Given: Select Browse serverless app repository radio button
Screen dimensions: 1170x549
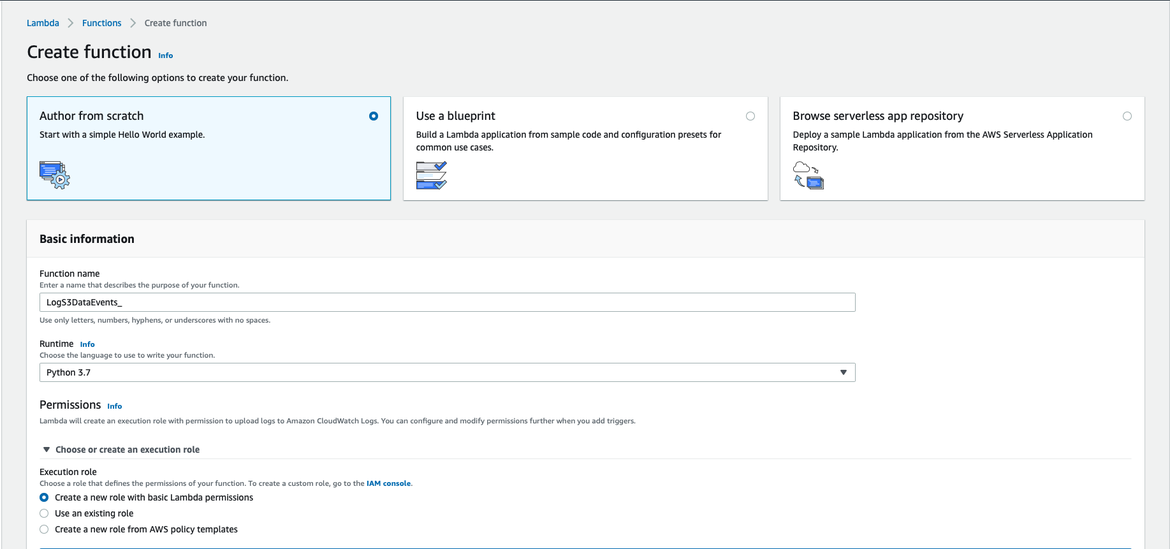Looking at the screenshot, I should point(1127,116).
